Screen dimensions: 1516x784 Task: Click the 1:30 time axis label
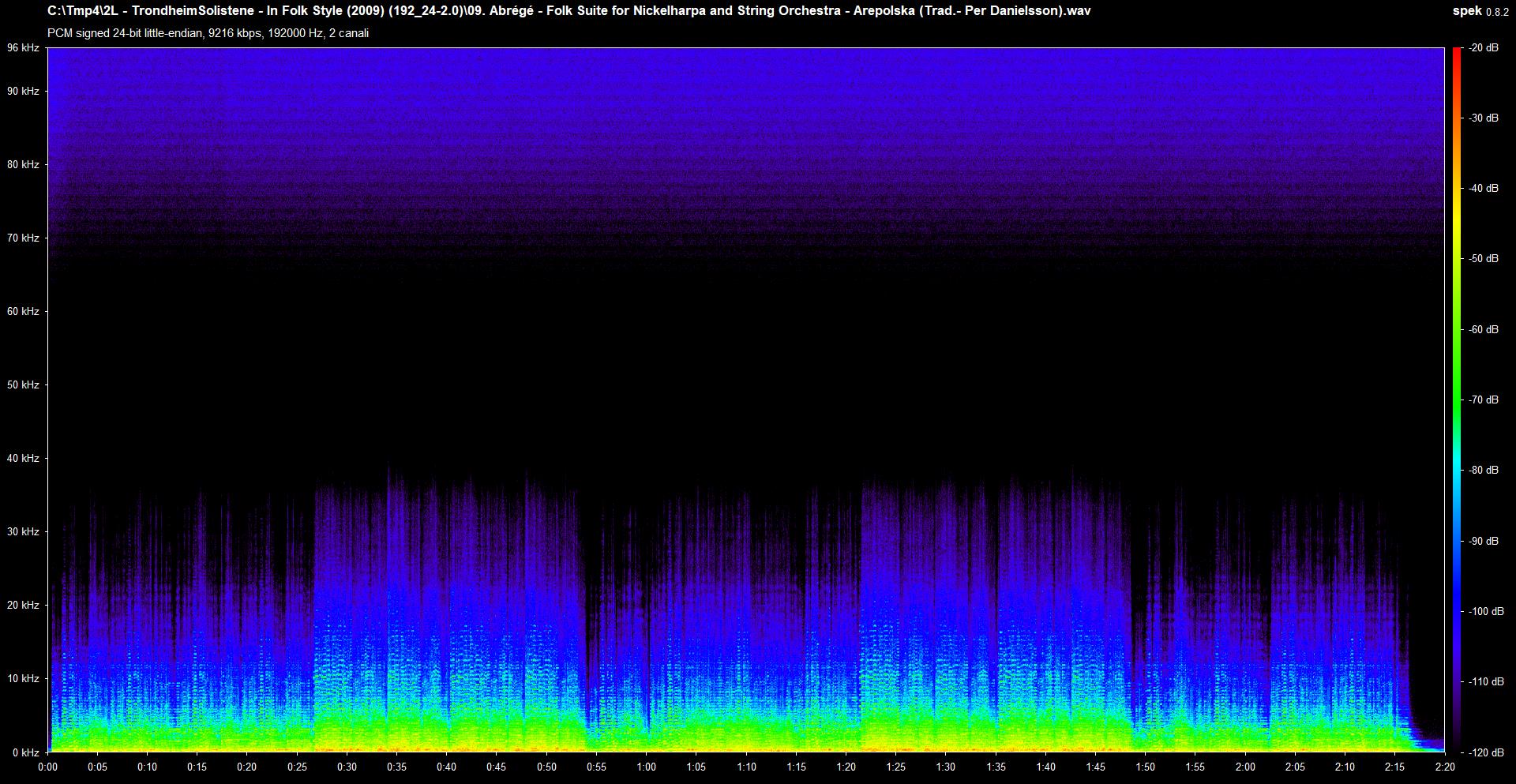point(946,767)
